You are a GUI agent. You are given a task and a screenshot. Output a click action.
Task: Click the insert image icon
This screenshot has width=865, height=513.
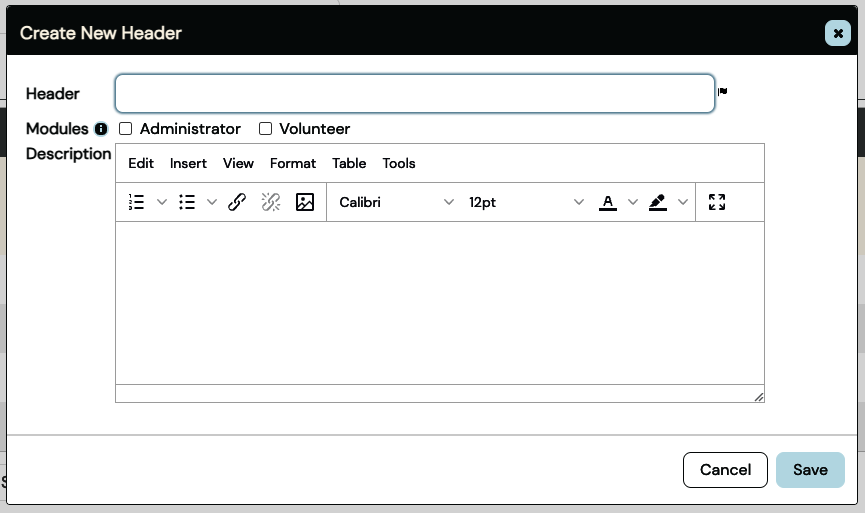click(x=305, y=202)
